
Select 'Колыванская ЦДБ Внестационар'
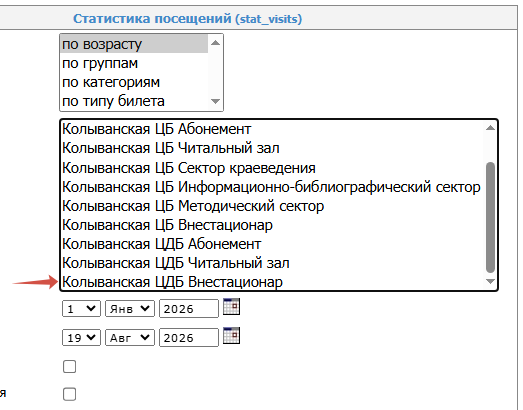point(272,282)
